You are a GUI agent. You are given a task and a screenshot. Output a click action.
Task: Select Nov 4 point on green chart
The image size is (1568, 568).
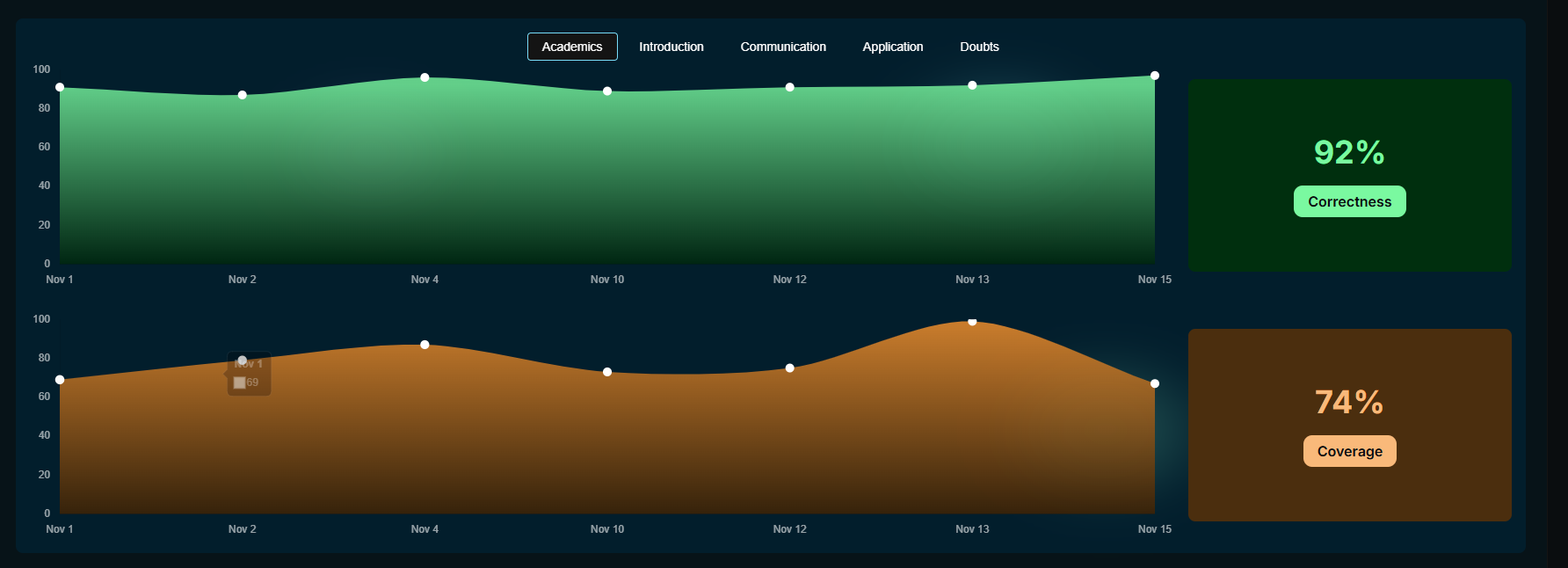425,77
